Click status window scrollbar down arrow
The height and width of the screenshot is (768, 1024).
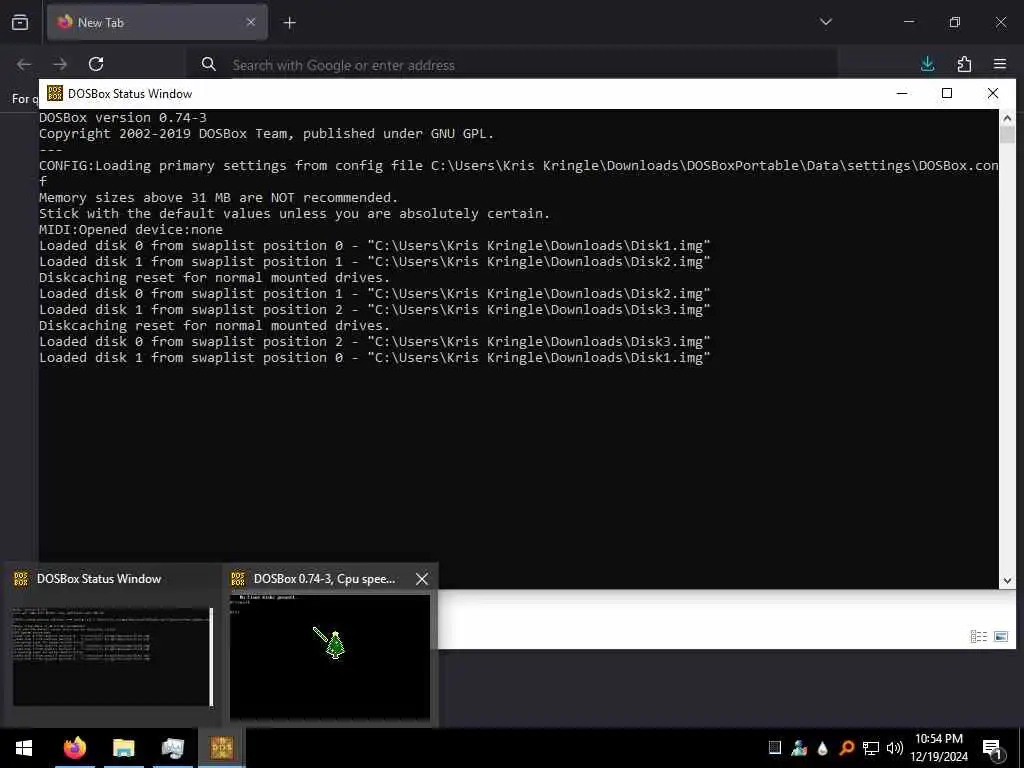click(1006, 581)
